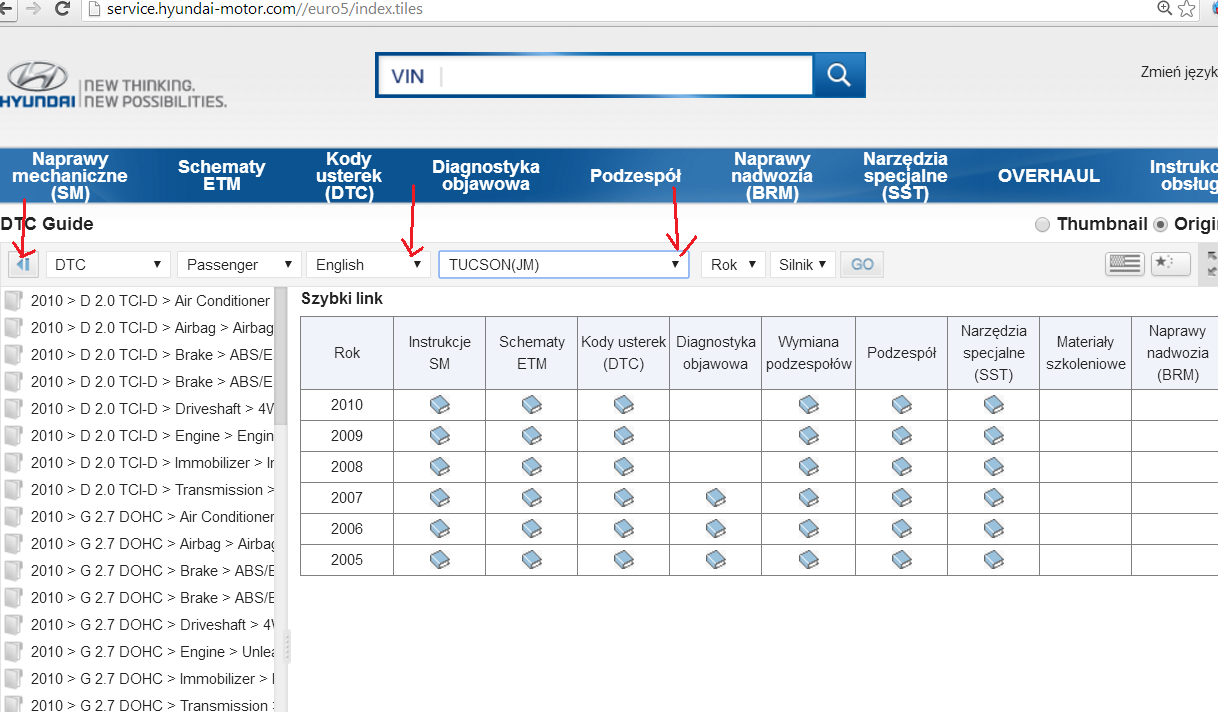Open the Passenger vehicle type dropdown

pyautogui.click(x=240, y=264)
